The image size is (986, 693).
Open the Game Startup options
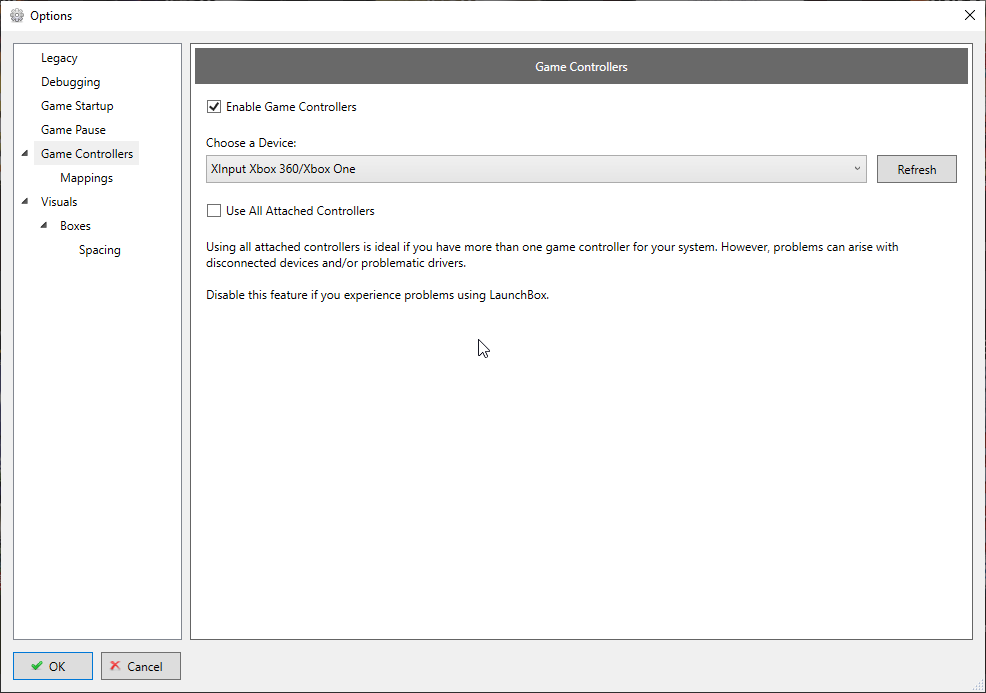point(77,106)
